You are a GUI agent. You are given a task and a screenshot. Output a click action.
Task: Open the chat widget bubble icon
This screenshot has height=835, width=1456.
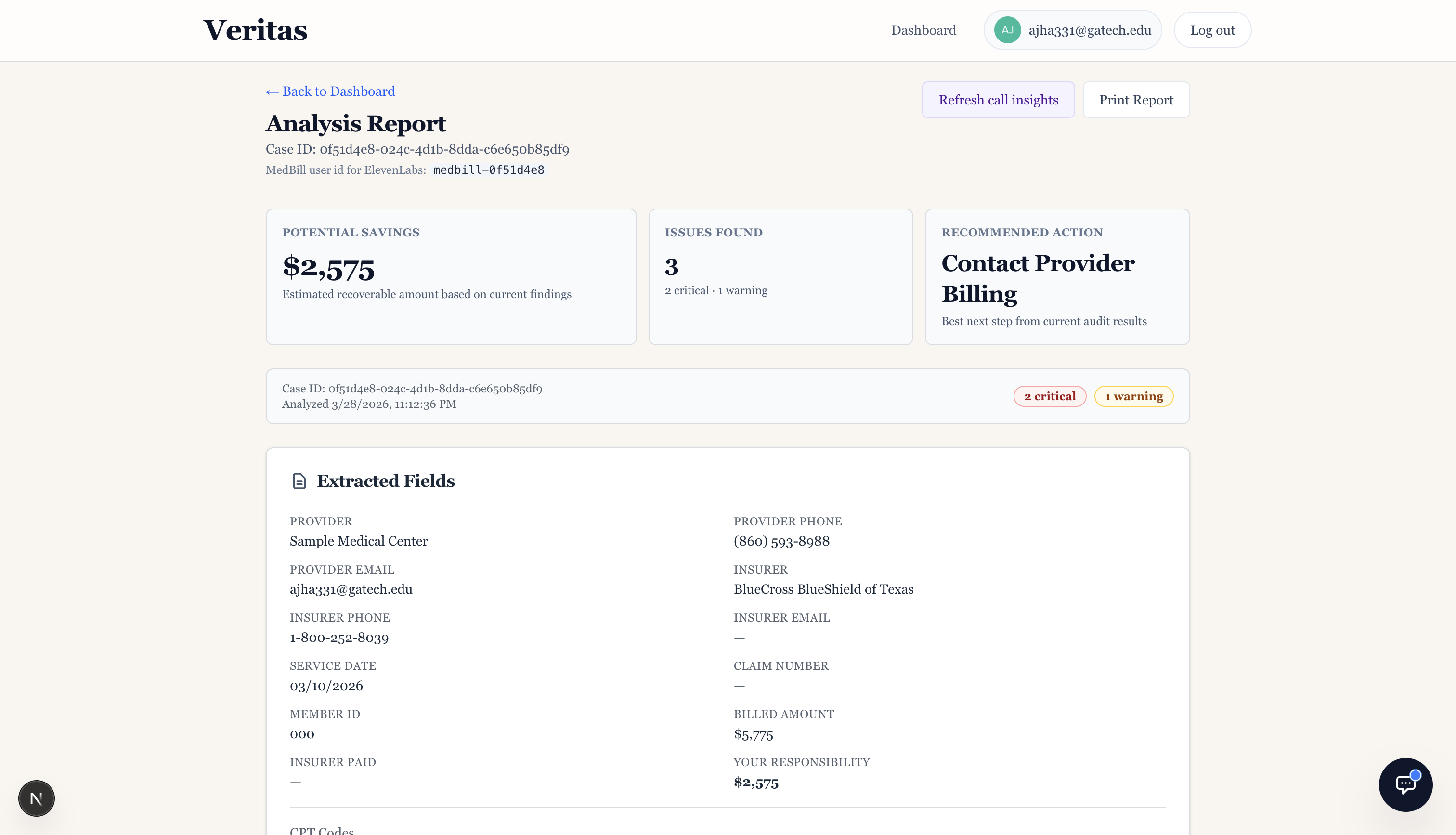(x=1405, y=784)
